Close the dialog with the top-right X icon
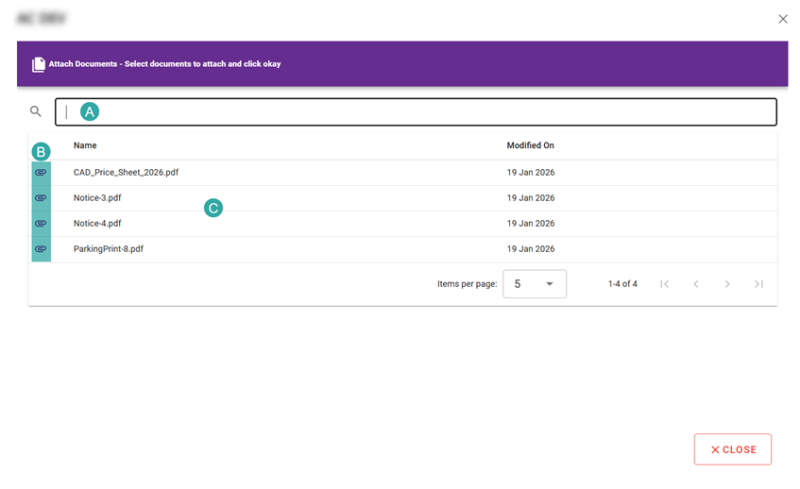 tap(783, 19)
